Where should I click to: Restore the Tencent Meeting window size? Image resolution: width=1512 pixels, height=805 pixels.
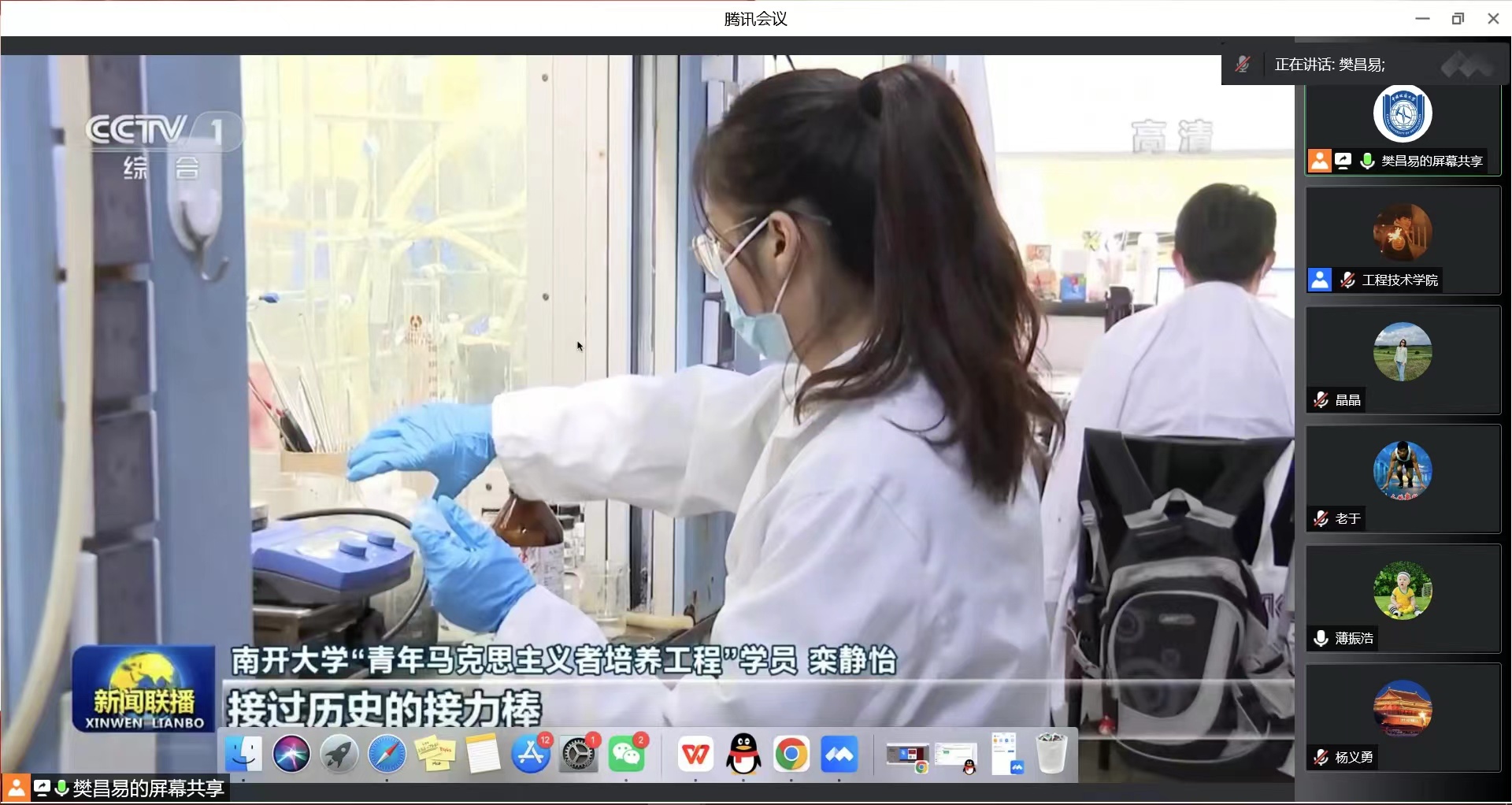pos(1458,19)
